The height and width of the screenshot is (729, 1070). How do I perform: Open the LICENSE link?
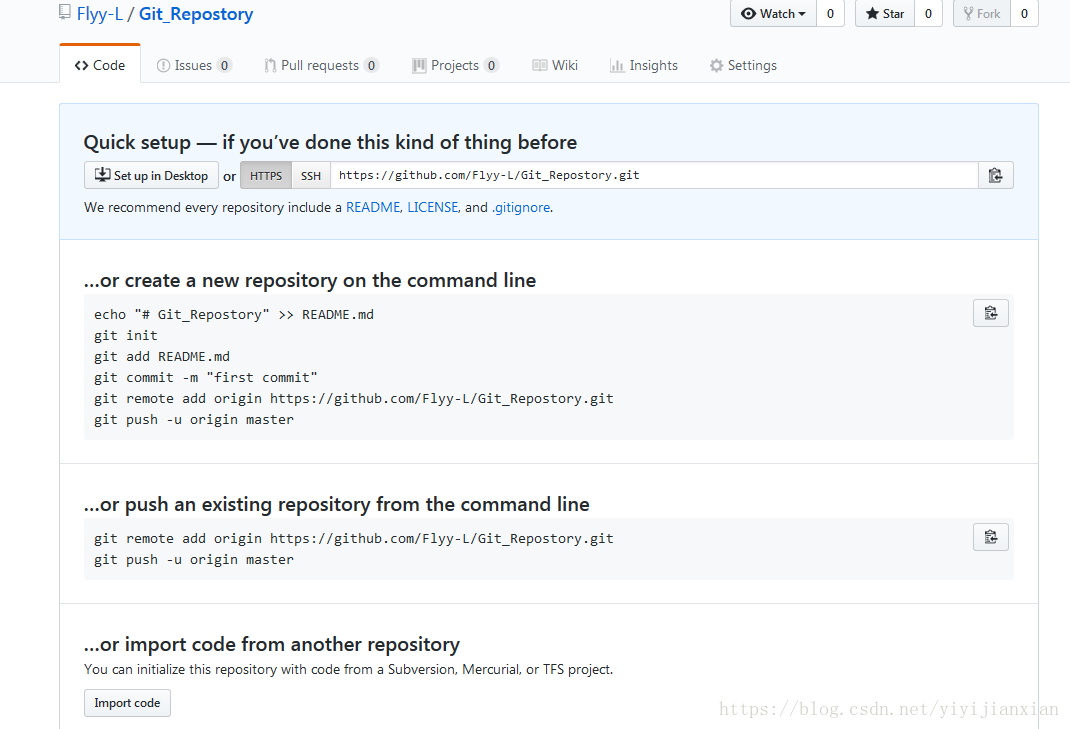coord(433,208)
